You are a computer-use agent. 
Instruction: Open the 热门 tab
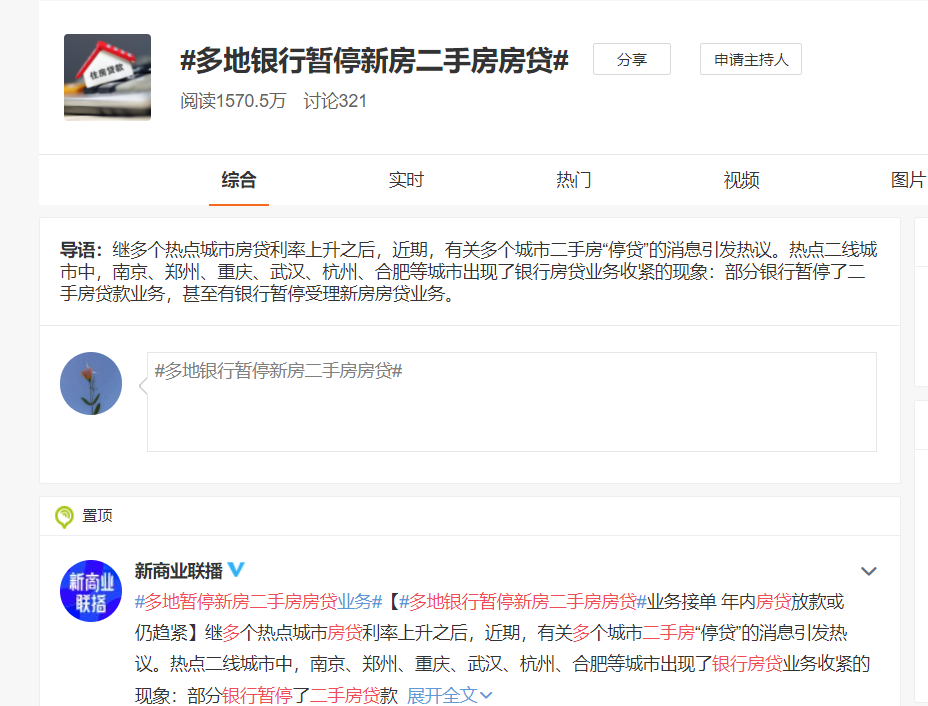click(573, 180)
